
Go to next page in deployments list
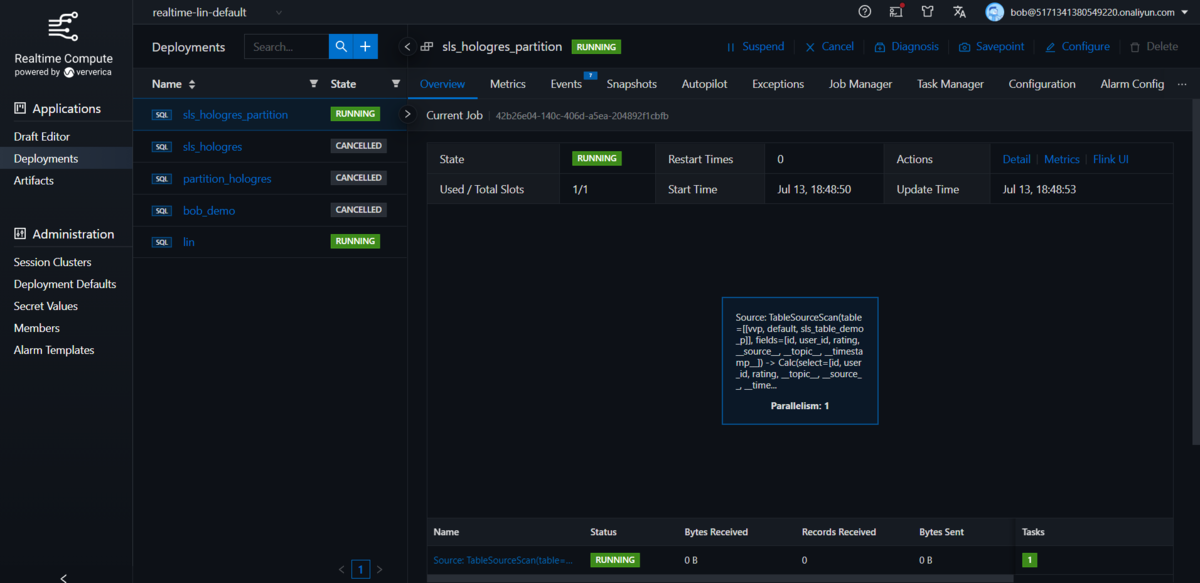(379, 570)
